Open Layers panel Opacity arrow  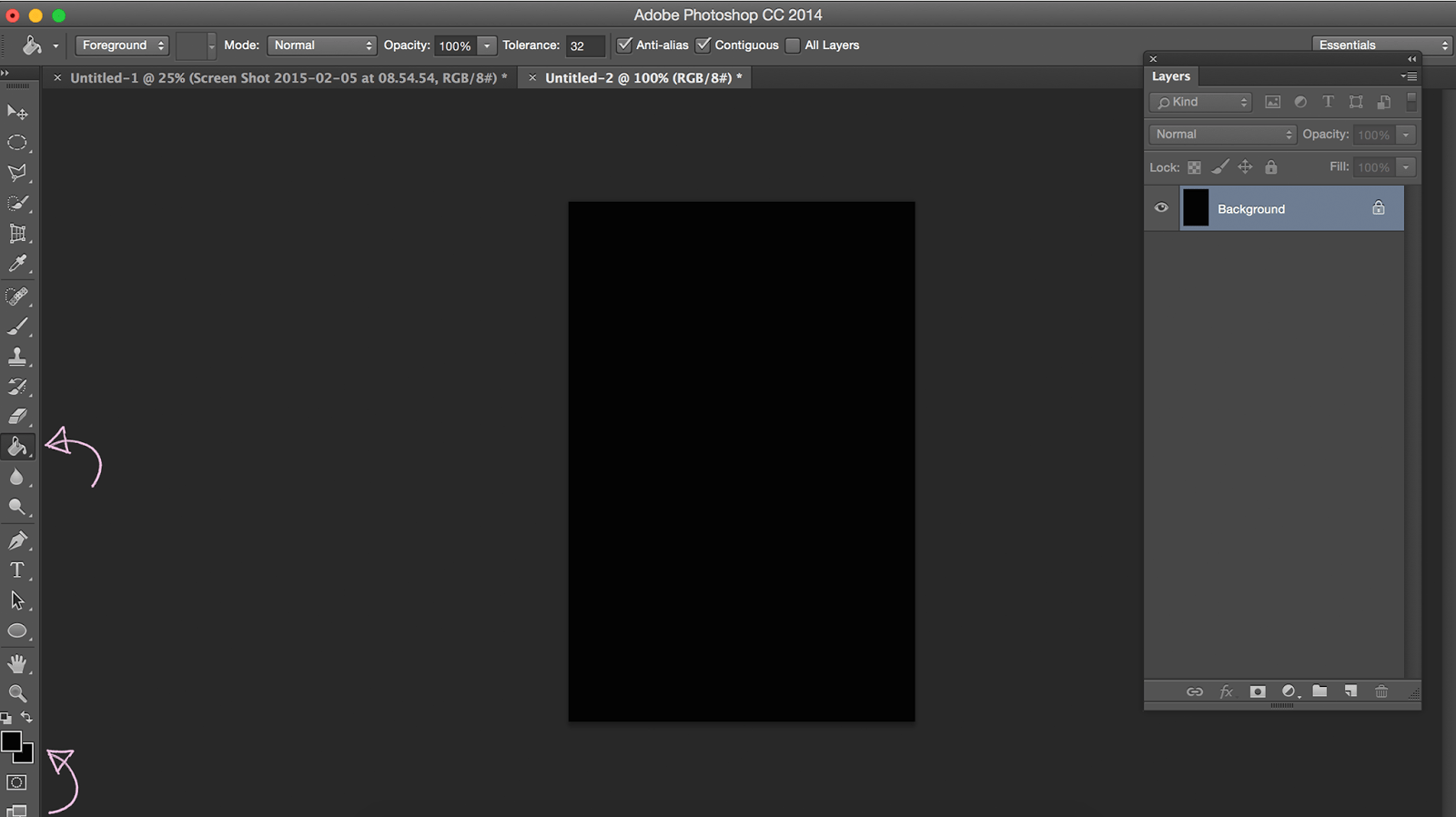pyautogui.click(x=1406, y=135)
